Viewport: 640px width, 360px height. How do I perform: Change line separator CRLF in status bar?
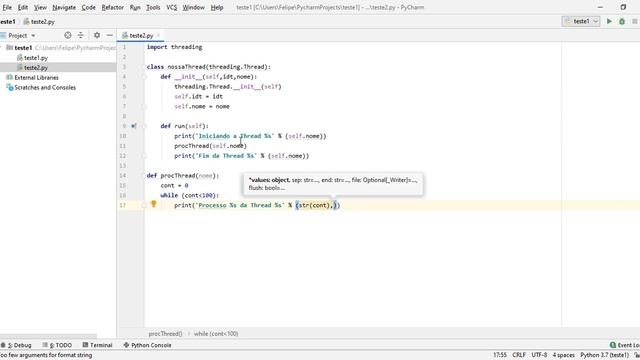pyautogui.click(x=519, y=355)
